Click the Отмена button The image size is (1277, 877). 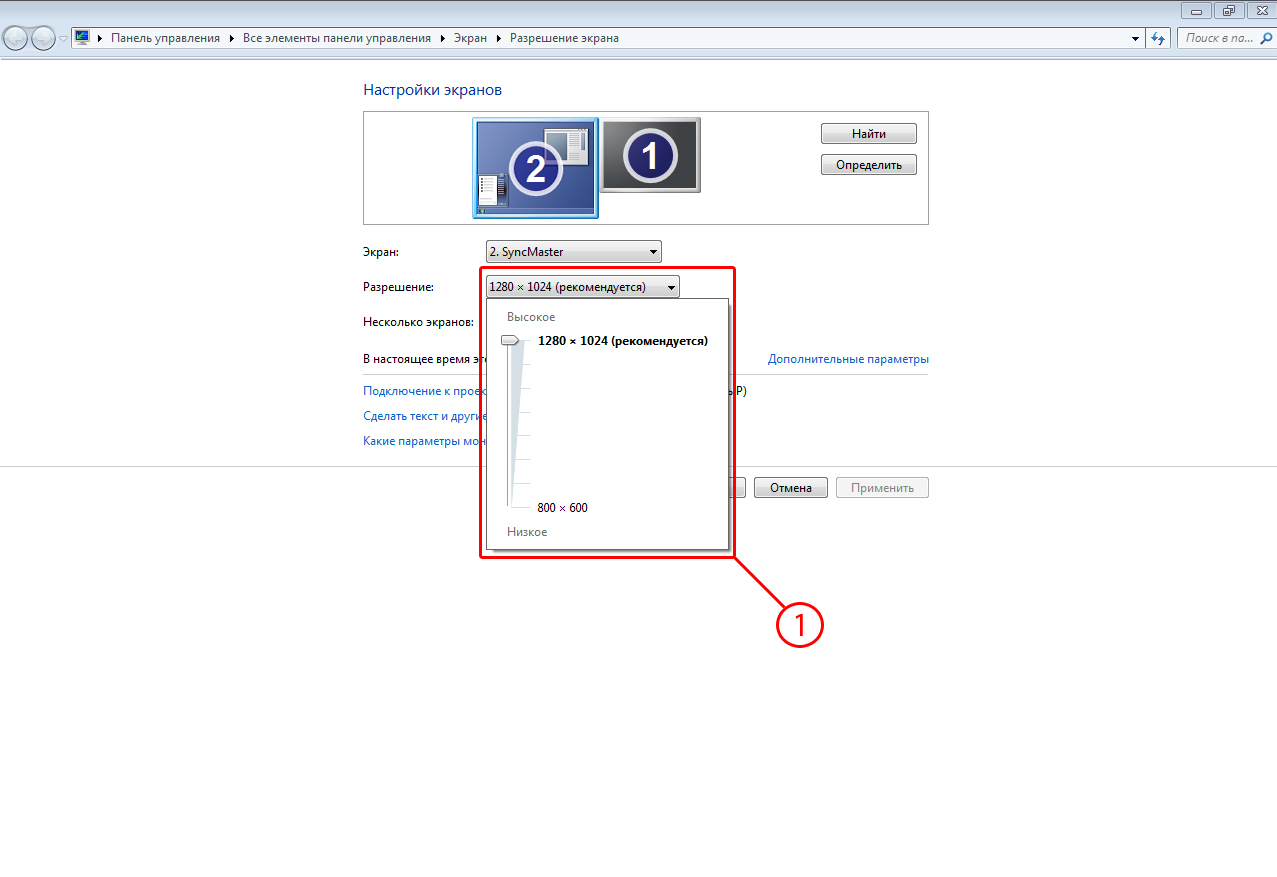[790, 488]
